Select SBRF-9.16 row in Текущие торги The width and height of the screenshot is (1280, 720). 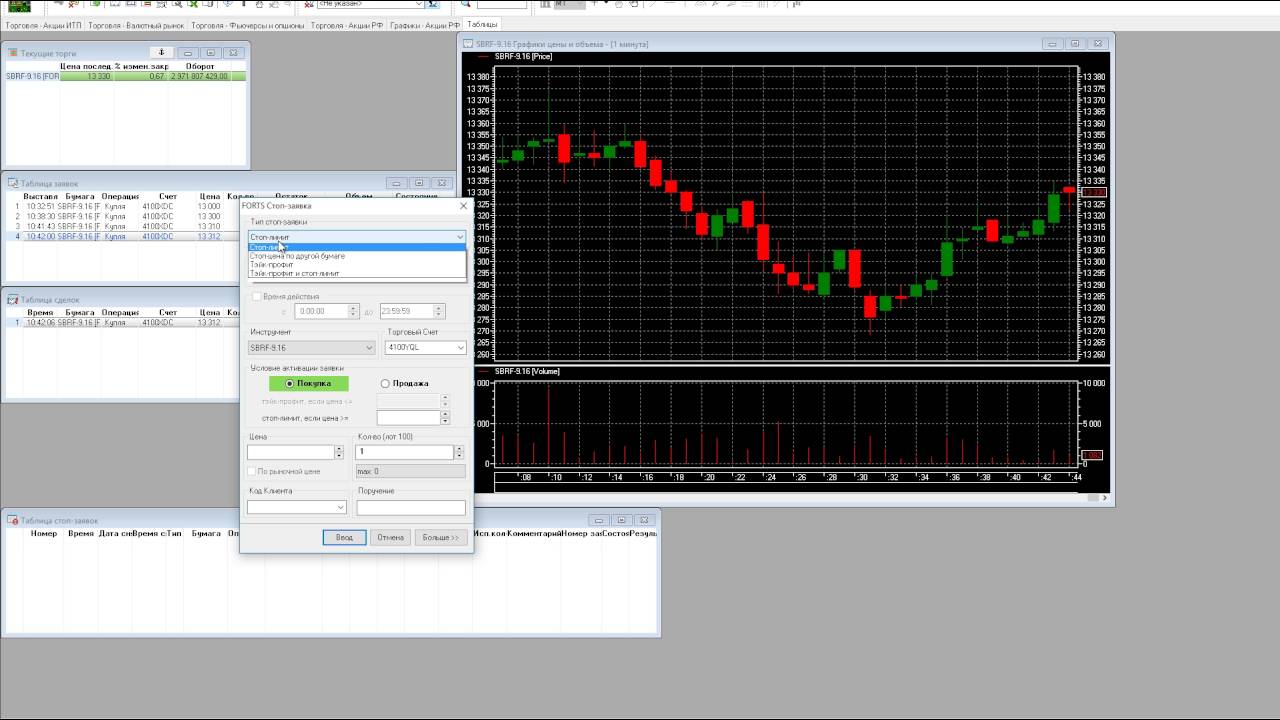[125, 76]
